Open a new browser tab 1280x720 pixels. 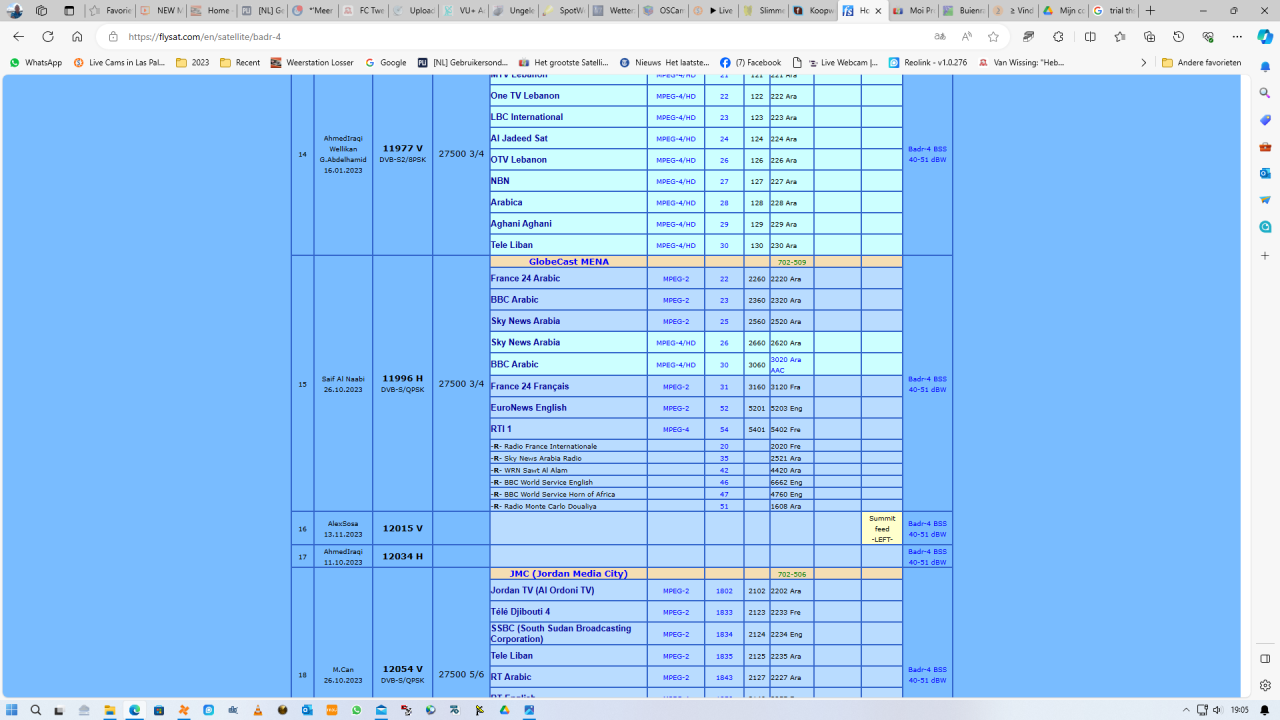point(1150,11)
